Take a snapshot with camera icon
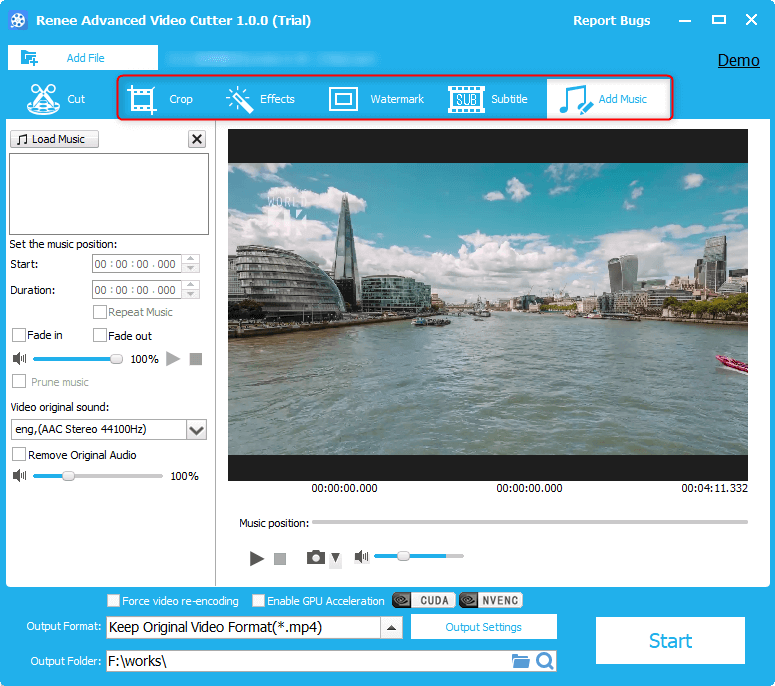775x686 pixels. (315, 557)
